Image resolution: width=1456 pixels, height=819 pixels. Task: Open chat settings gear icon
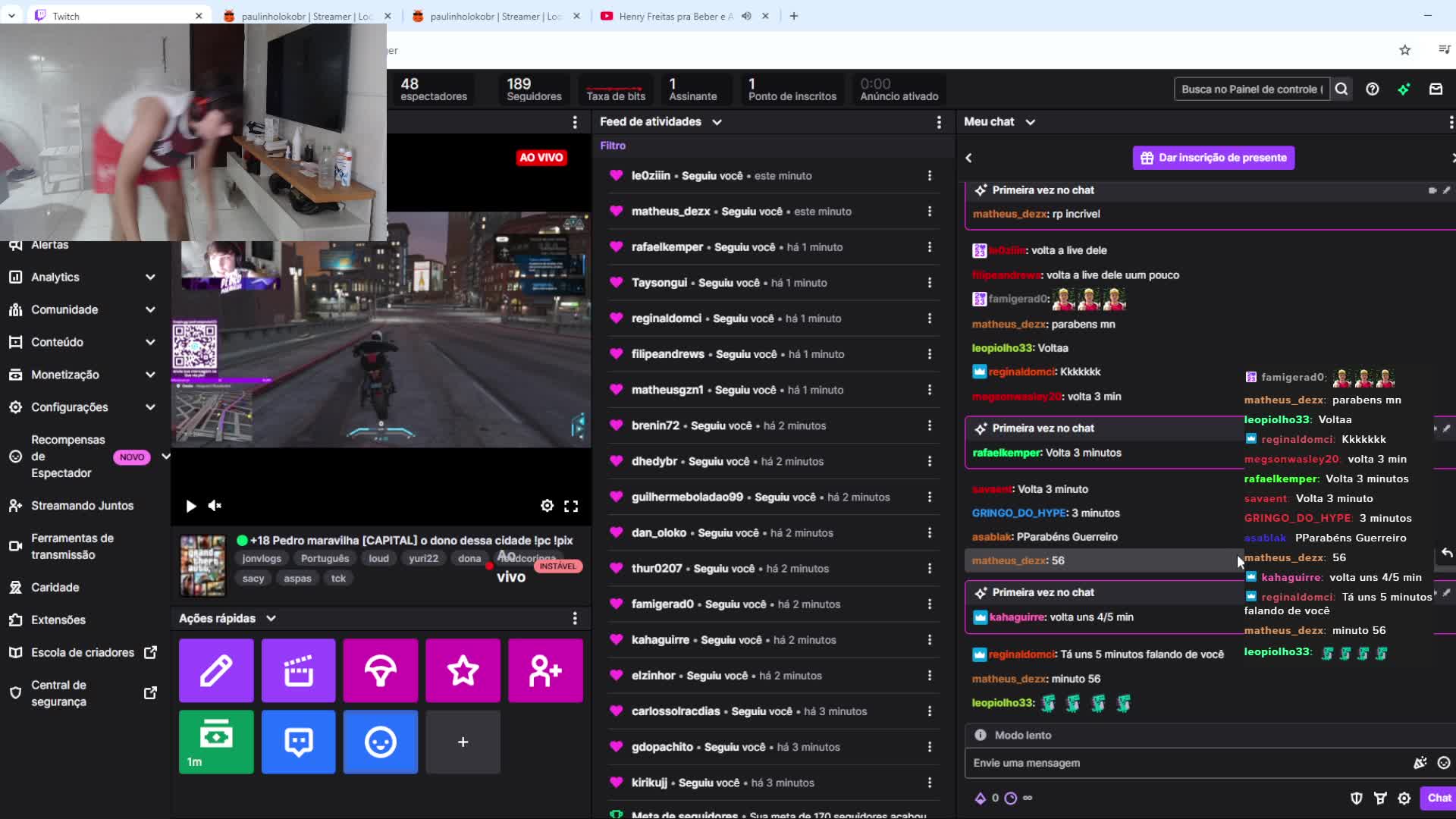(x=1404, y=798)
